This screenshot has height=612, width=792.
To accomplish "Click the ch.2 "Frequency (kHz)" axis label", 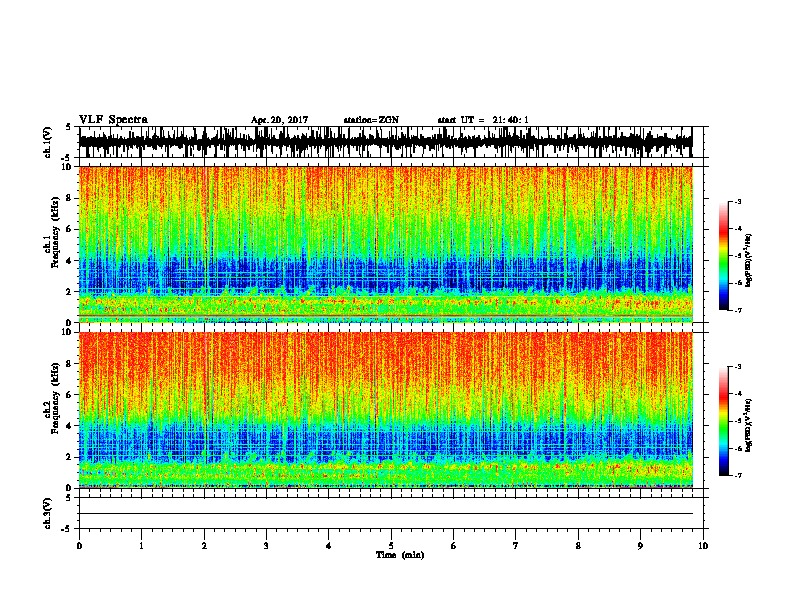I will [55, 398].
